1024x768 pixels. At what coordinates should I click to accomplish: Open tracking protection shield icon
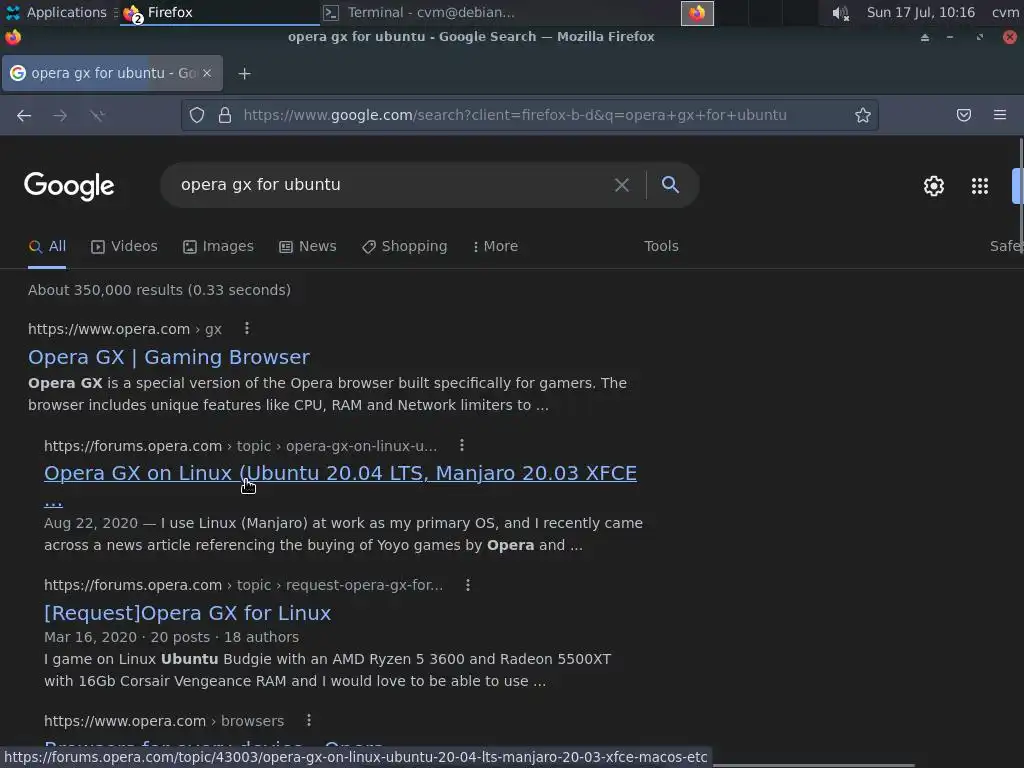(x=197, y=116)
